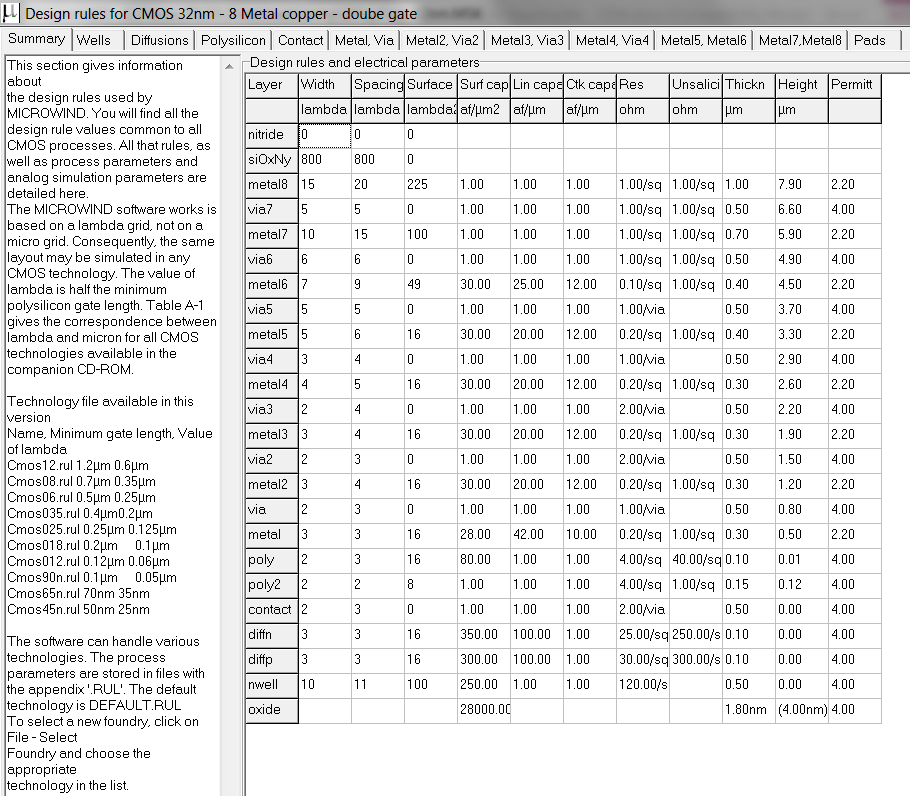Switch to the Summary tab
Viewport: 910px width, 796px height.
[x=37, y=39]
